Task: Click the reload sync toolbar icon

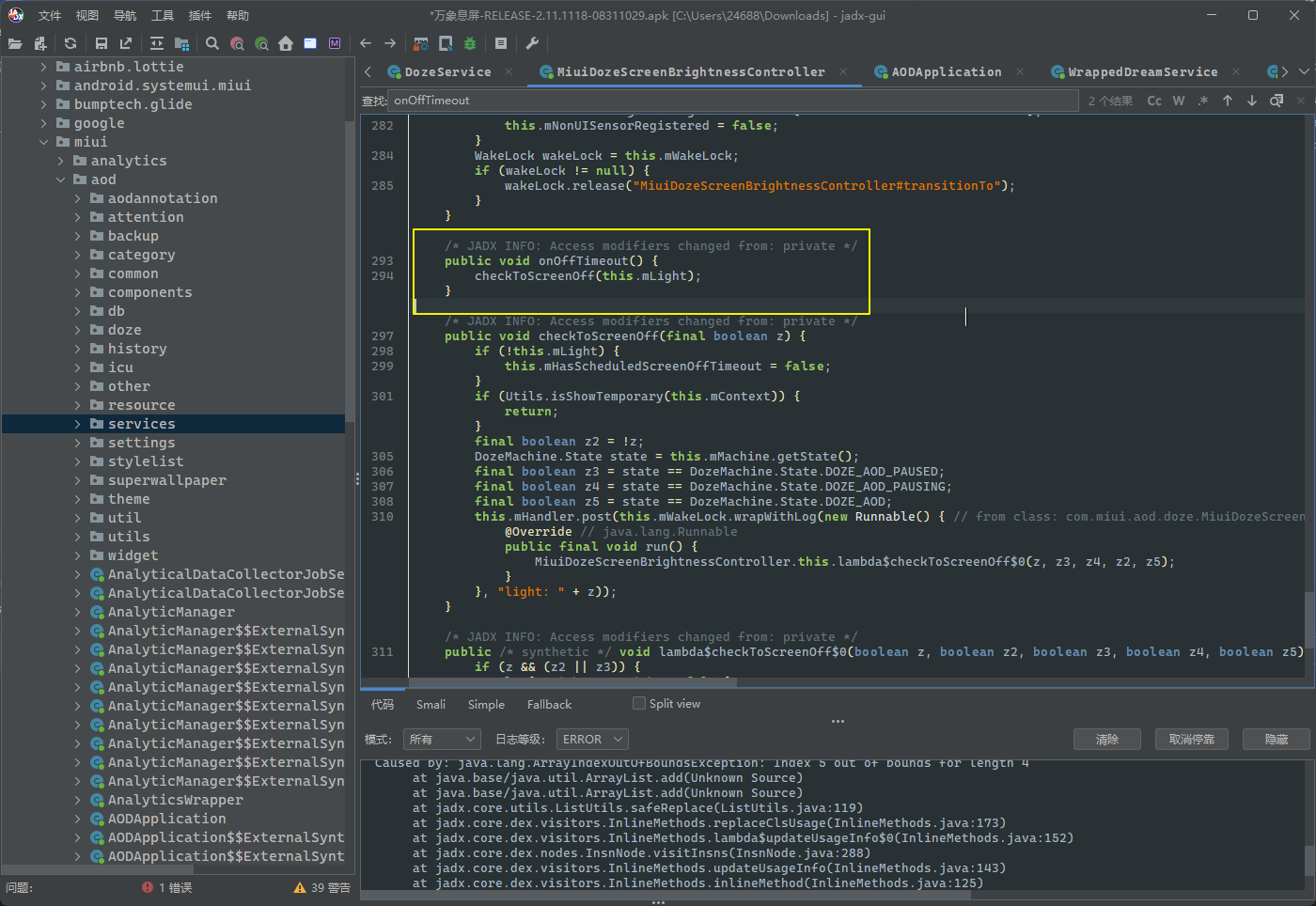Action: 70,43
